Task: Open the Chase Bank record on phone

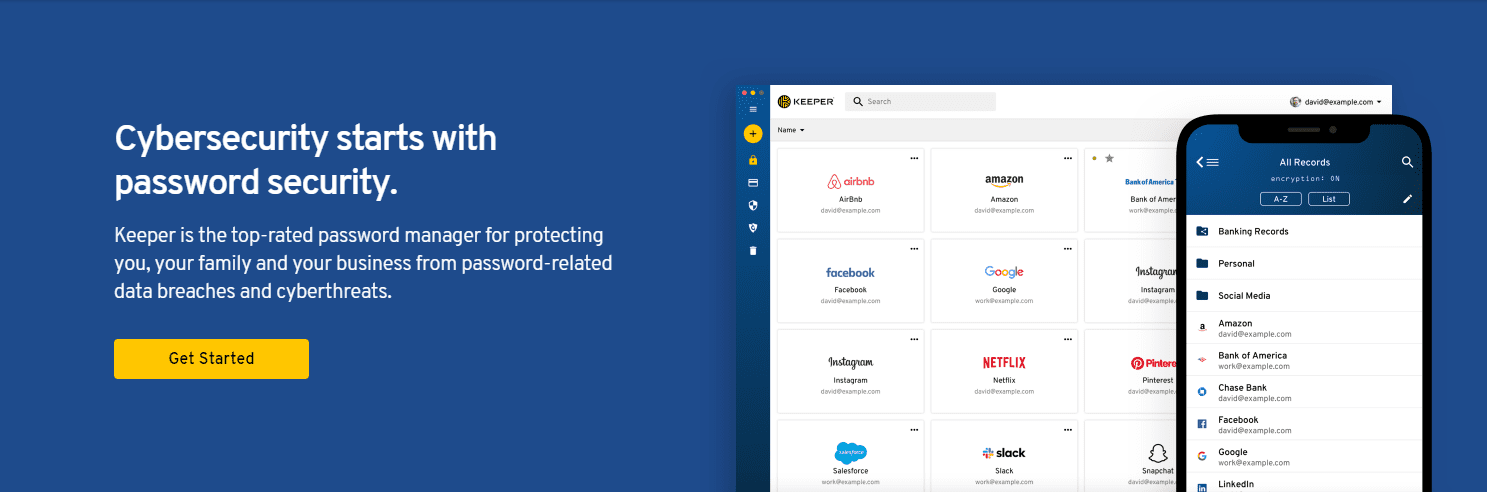Action: click(1303, 392)
